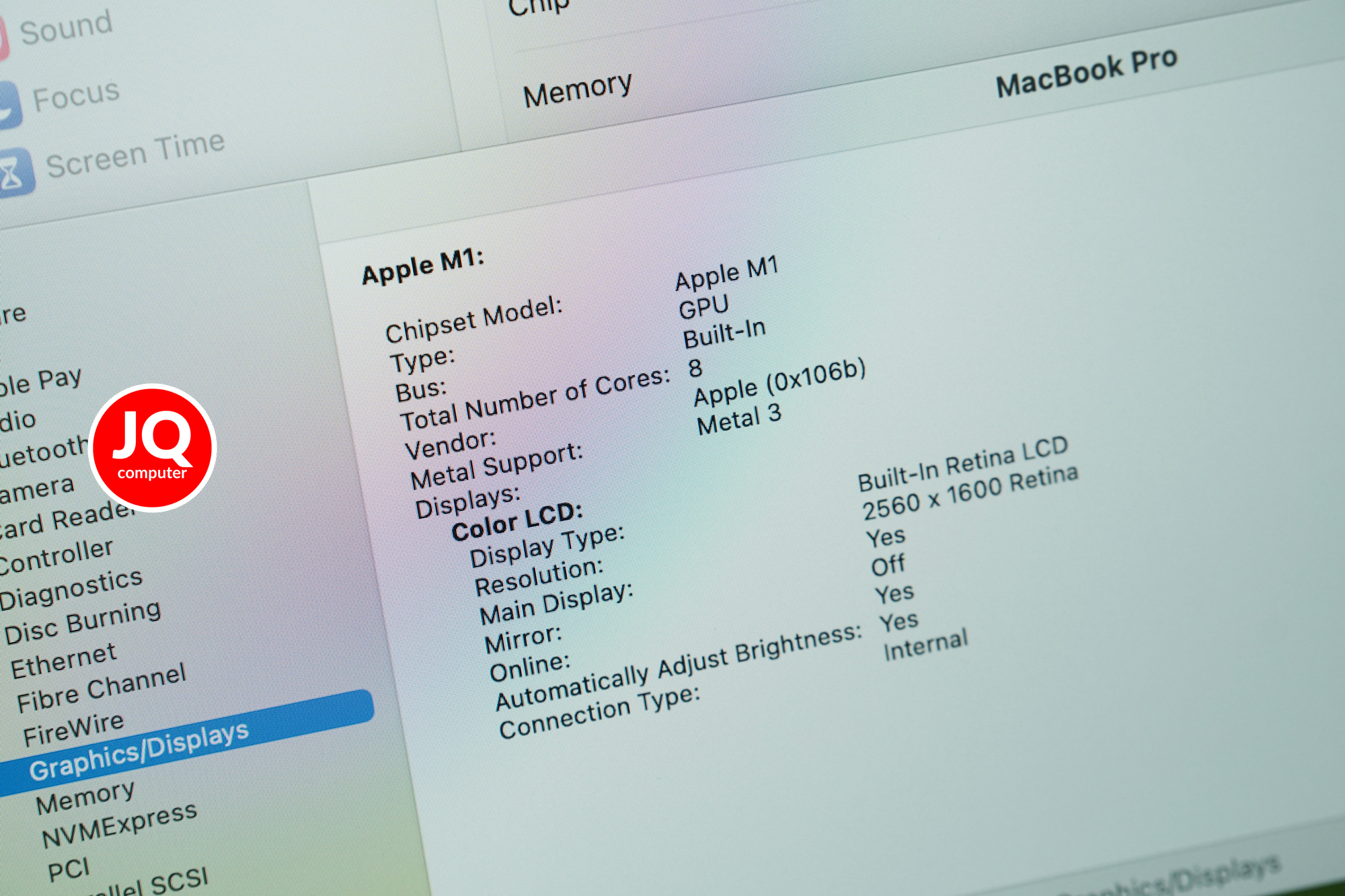Click Total Number of Cores label
The height and width of the screenshot is (896, 1345).
(x=535, y=399)
